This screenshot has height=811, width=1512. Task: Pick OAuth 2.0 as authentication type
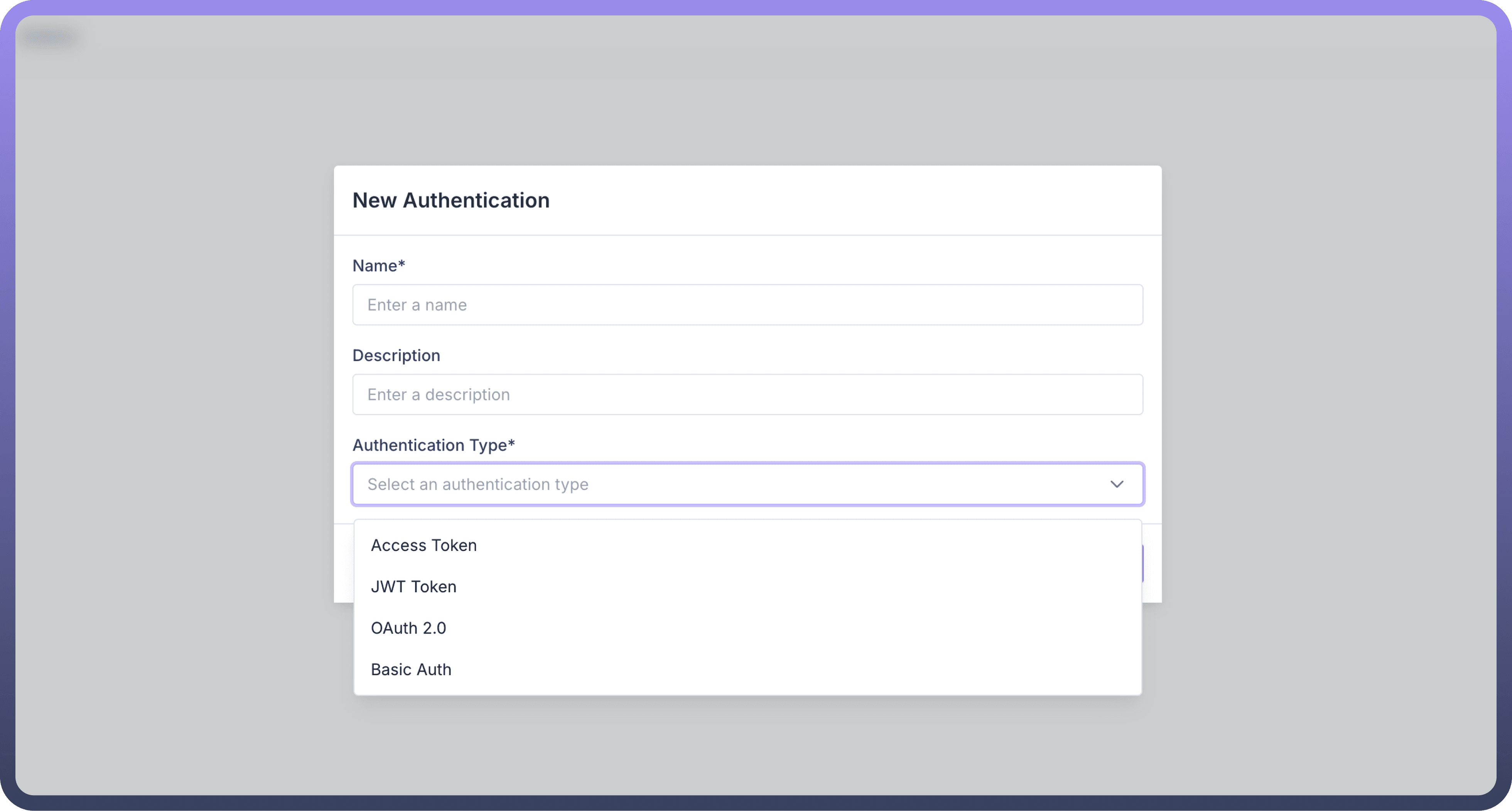pyautogui.click(x=408, y=629)
